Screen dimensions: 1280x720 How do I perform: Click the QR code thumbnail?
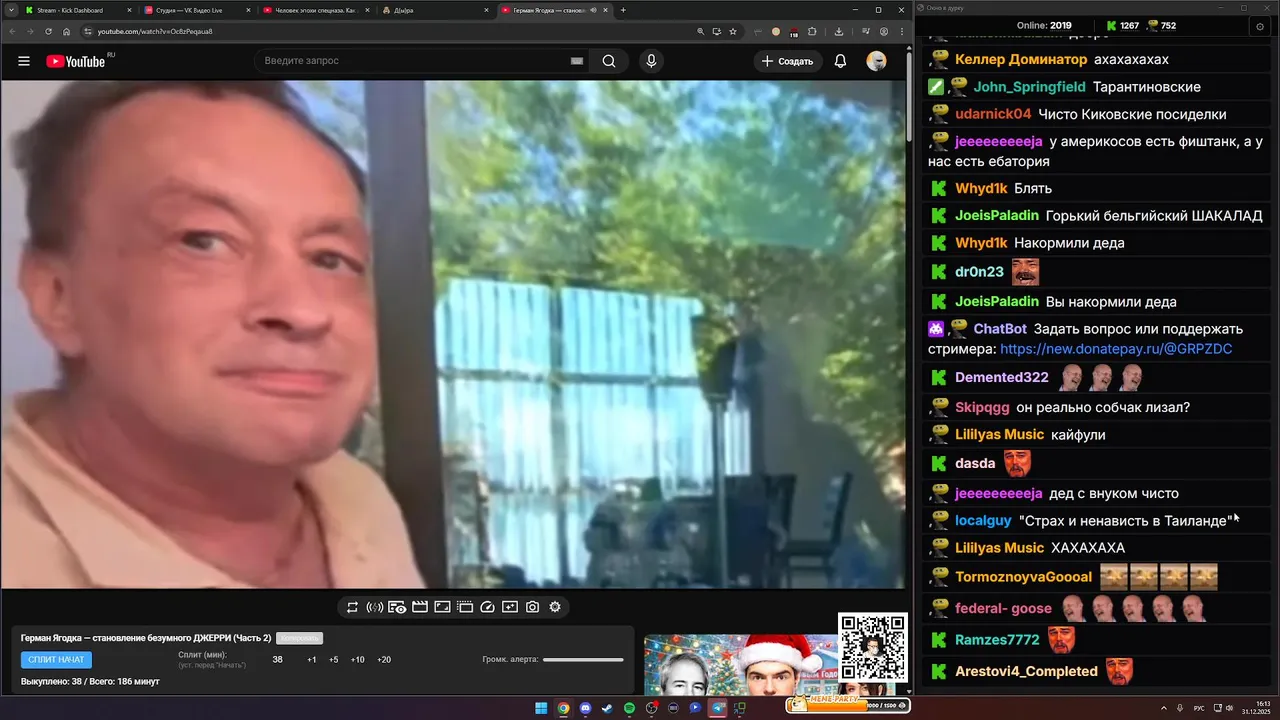873,647
